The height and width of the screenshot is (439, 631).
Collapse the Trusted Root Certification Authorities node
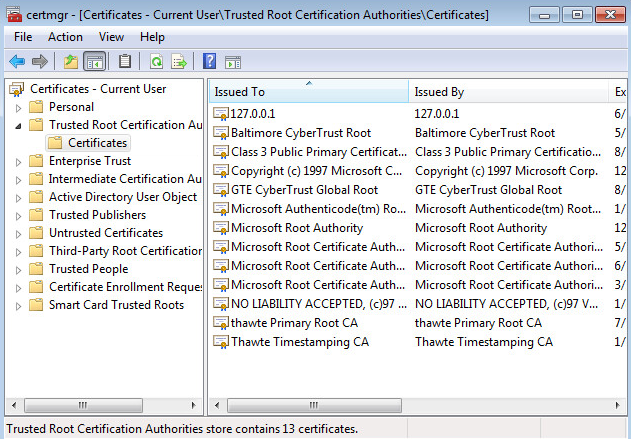(19, 125)
